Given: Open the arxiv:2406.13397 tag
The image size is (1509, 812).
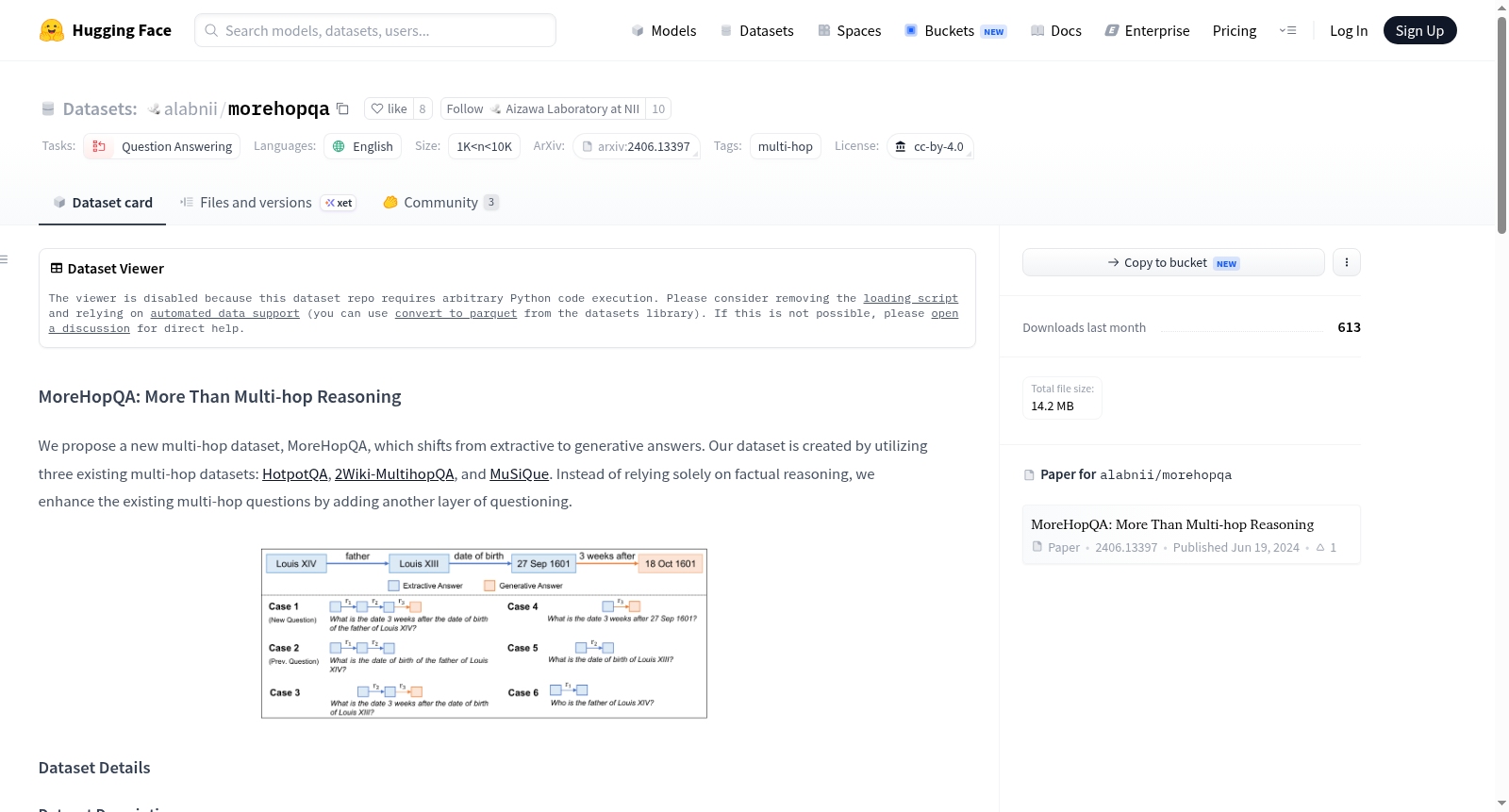Looking at the screenshot, I should click(x=637, y=146).
